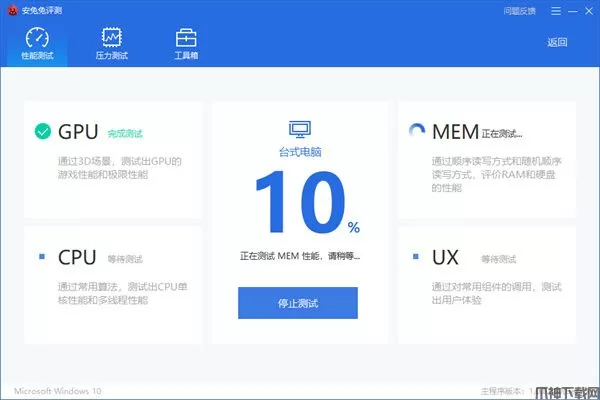This screenshot has height=400, width=600.
Task: Click the 等待测试 status next to UX
Action: coord(499,259)
